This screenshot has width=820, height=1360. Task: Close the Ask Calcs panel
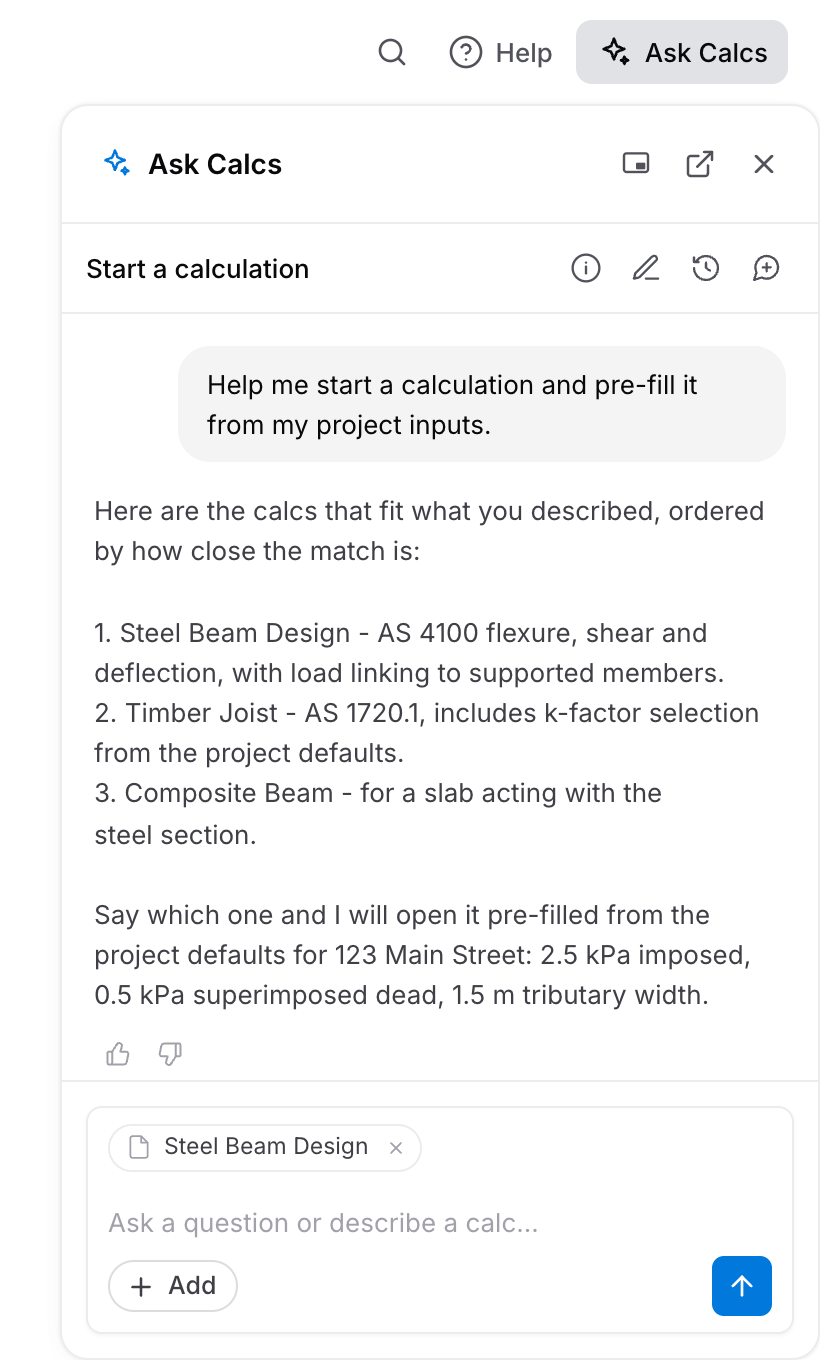click(x=764, y=163)
